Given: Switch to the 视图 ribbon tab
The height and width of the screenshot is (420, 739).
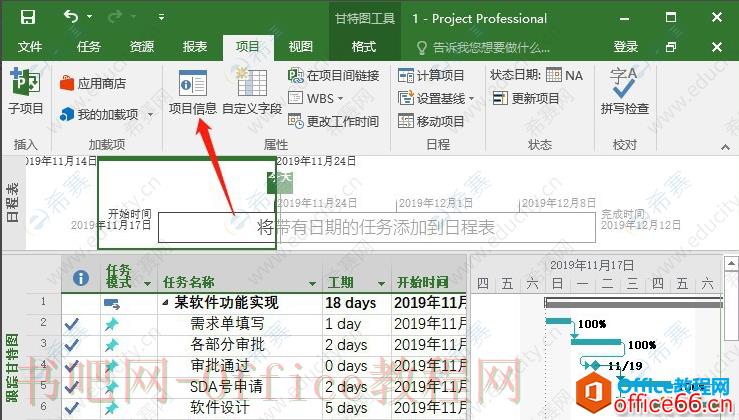Looking at the screenshot, I should click(x=301, y=47).
